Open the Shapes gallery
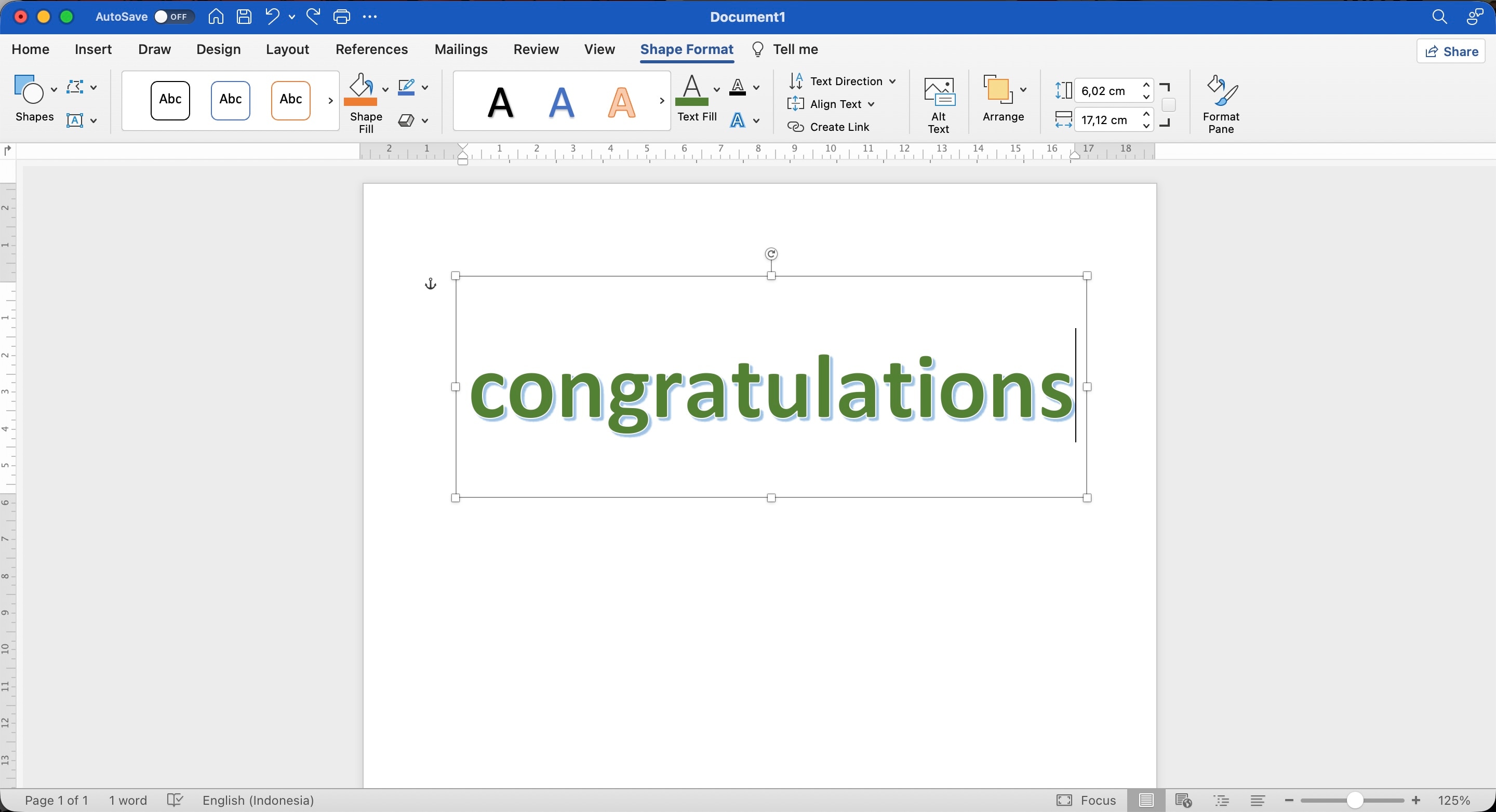 coord(29,89)
